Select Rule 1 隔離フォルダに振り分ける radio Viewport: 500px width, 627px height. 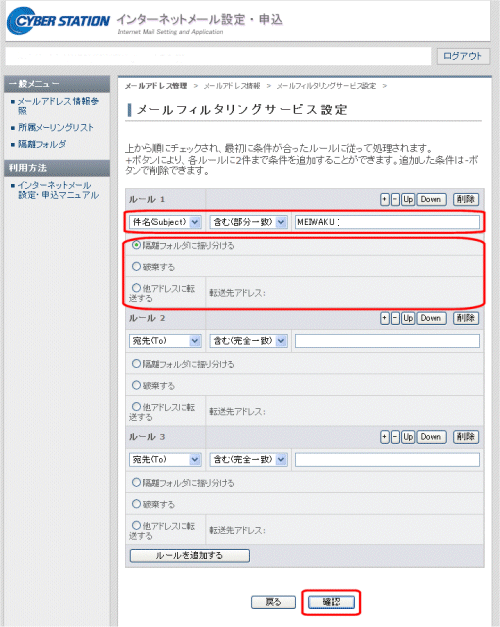coord(136,245)
